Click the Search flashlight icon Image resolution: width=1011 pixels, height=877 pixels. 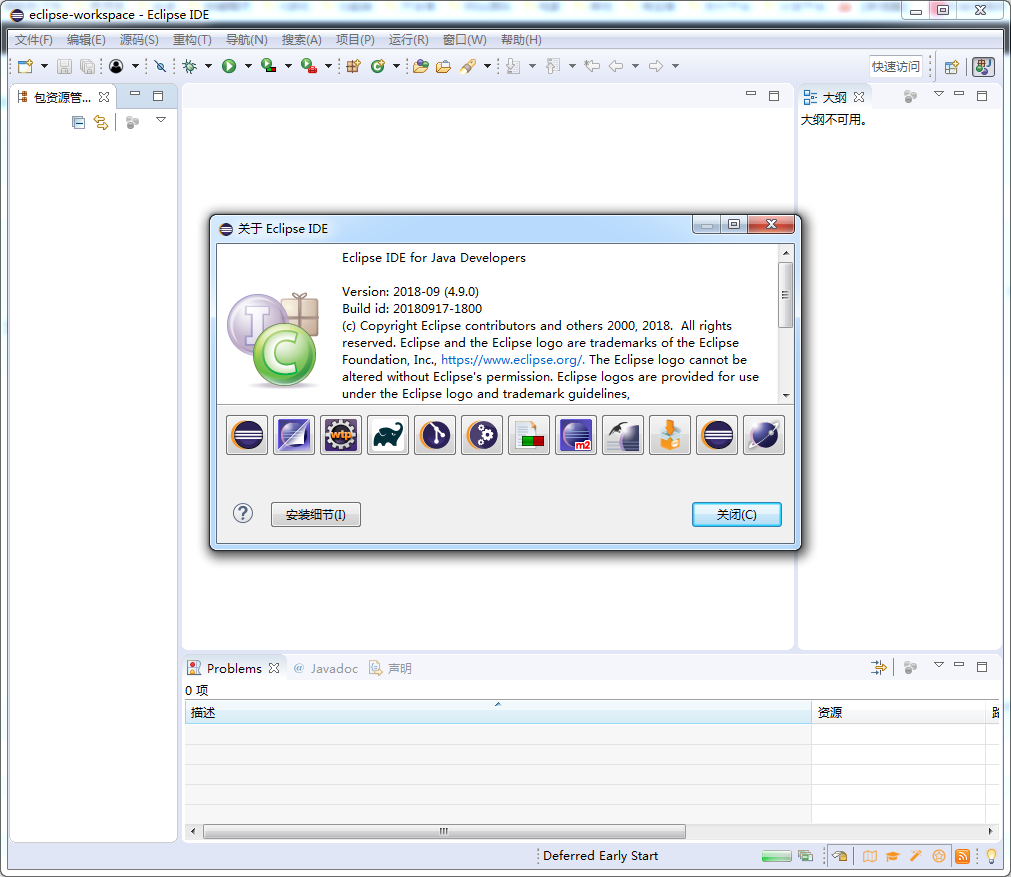tap(468, 66)
